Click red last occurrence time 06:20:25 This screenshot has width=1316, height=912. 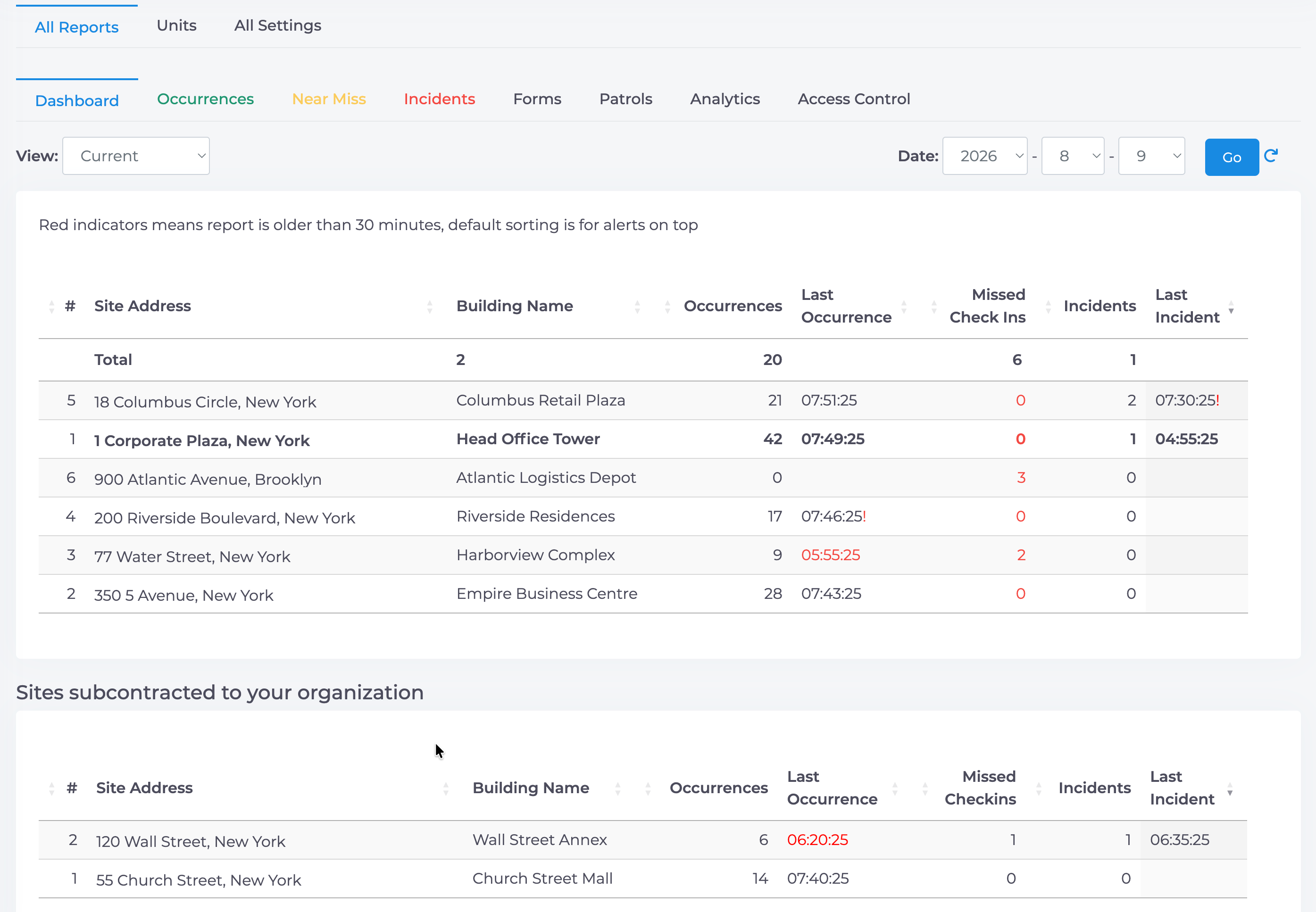(817, 841)
